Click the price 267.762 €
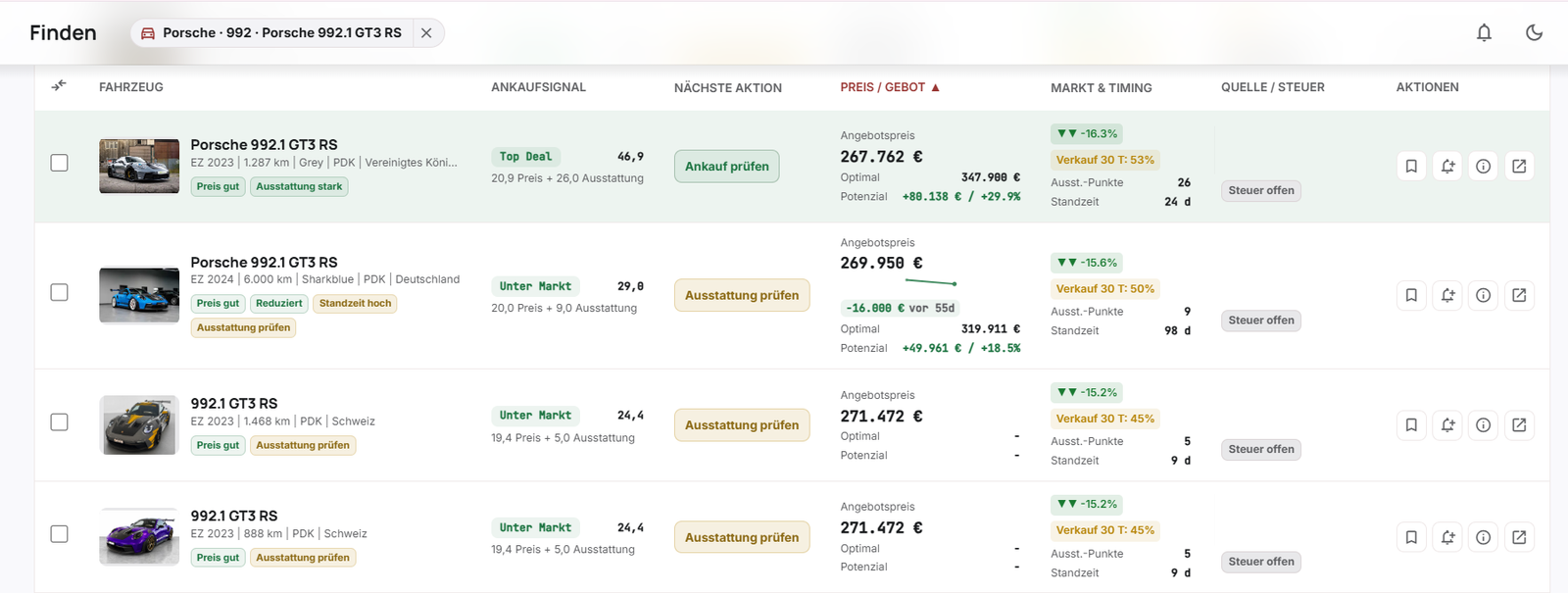 pos(881,157)
